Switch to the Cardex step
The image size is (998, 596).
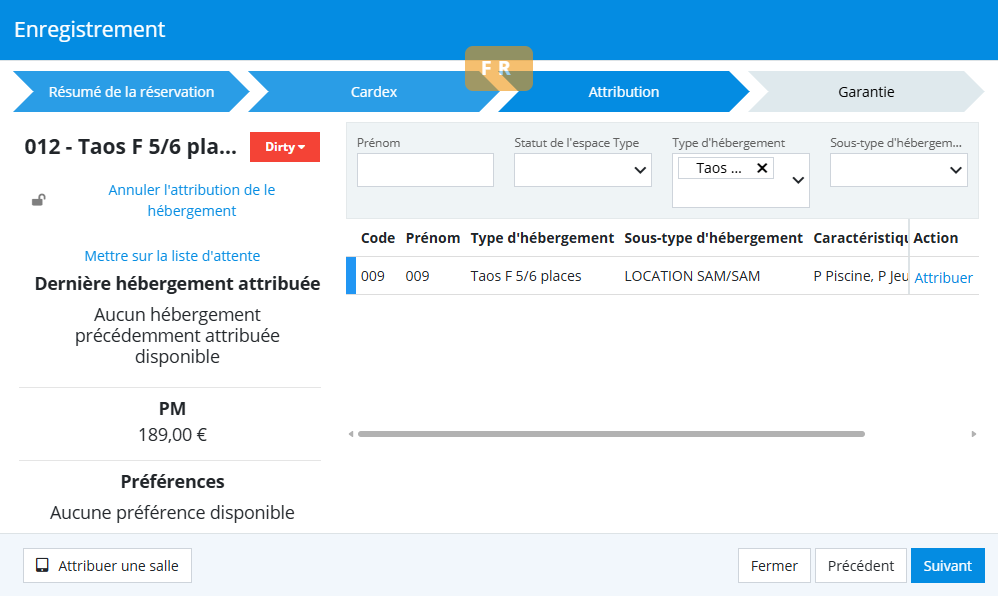click(373, 92)
